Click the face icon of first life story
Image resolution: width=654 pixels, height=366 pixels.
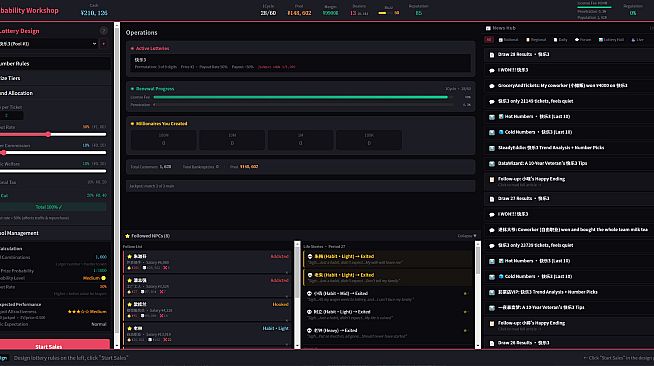tap(310, 256)
